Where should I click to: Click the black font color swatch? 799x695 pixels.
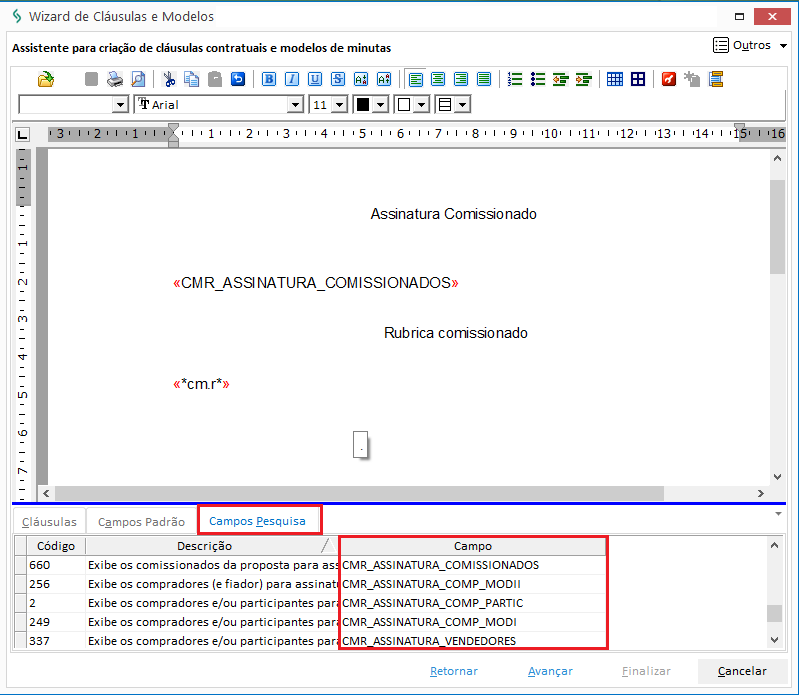tap(363, 105)
